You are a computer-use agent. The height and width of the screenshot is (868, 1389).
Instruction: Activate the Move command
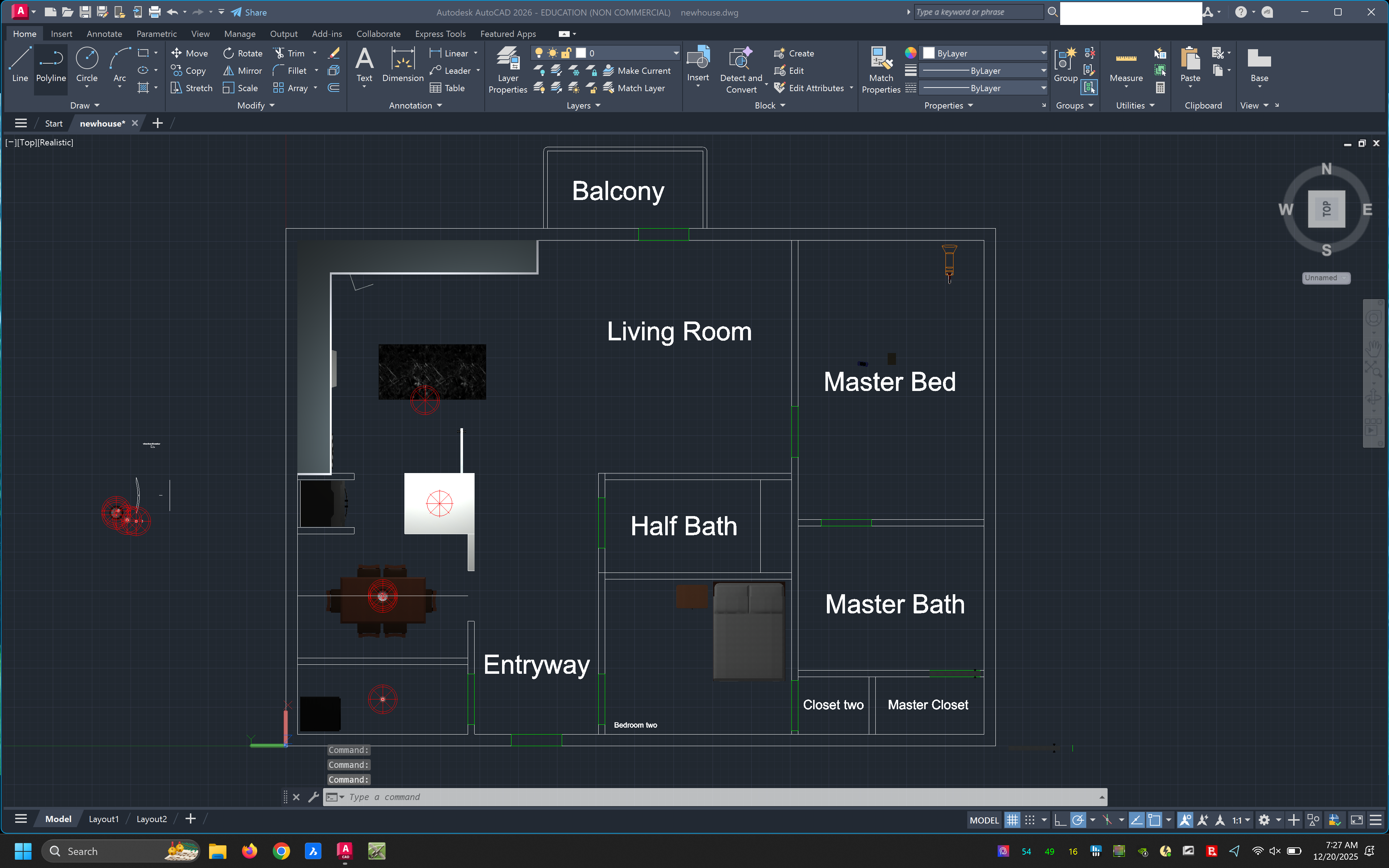pos(190,54)
